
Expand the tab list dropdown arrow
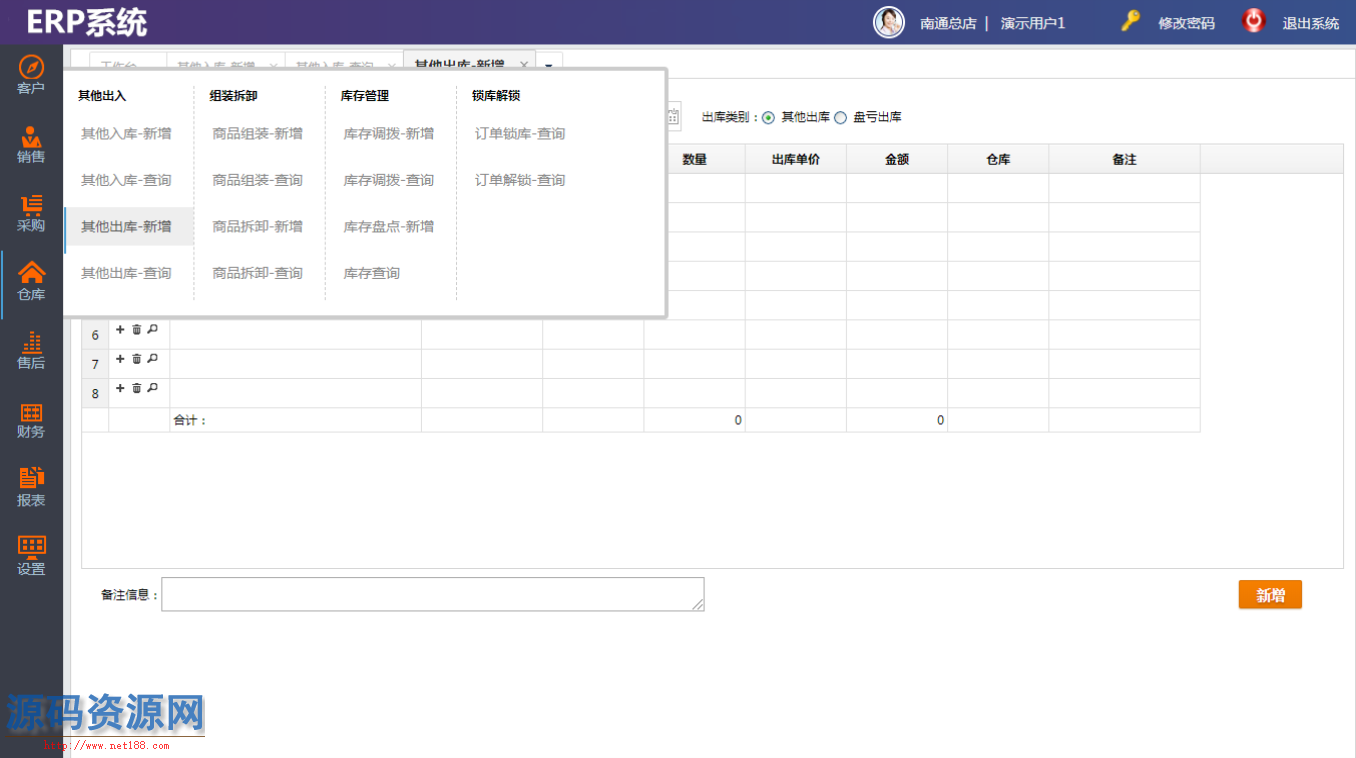[550, 65]
